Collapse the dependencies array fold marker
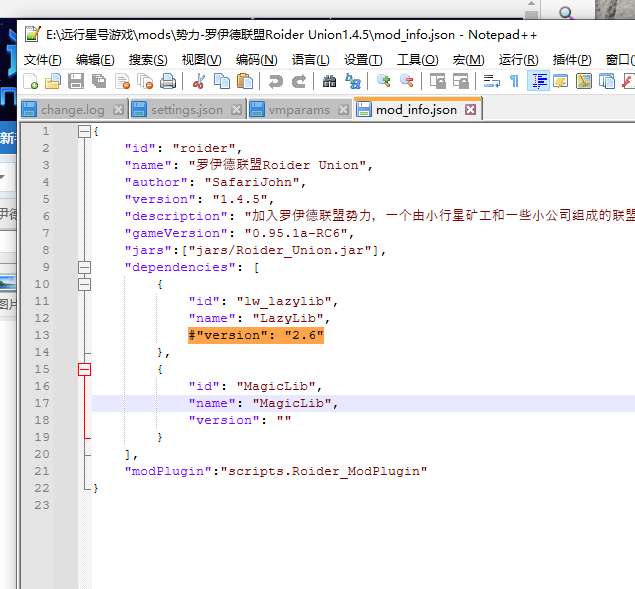Image resolution: width=635 pixels, height=589 pixels. pos(84,267)
